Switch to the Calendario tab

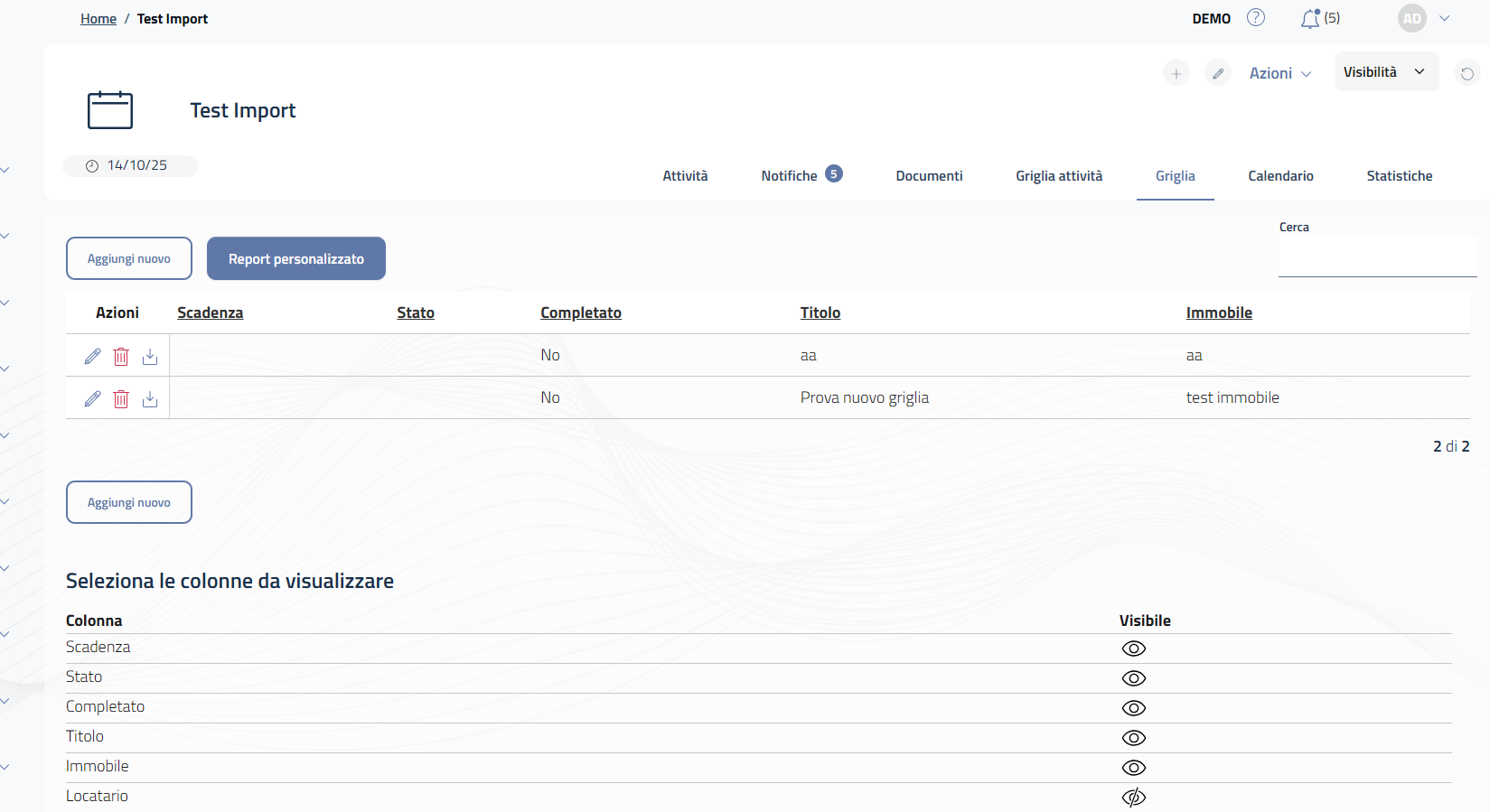1280,176
